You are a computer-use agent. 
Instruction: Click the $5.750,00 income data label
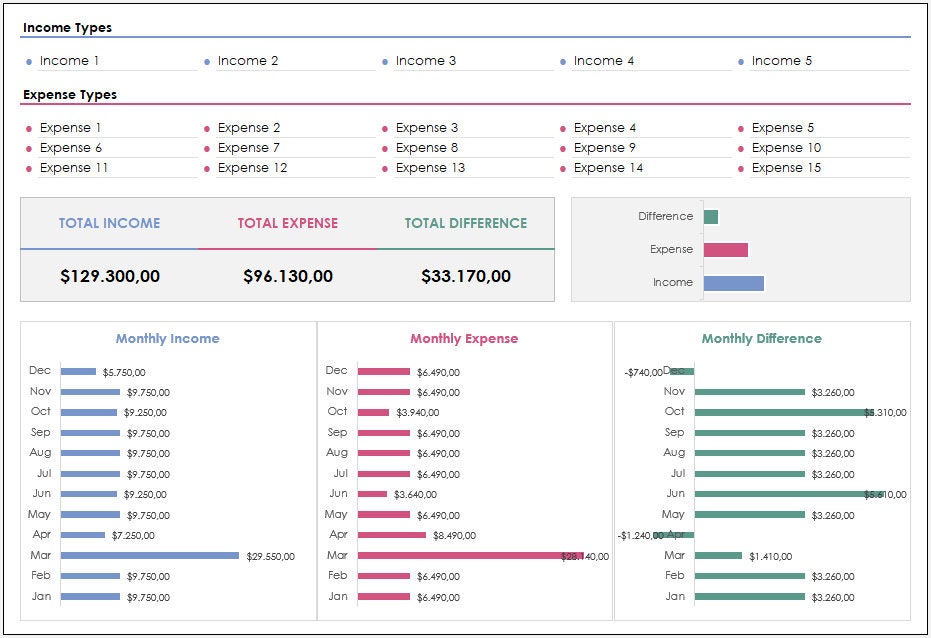coord(124,373)
